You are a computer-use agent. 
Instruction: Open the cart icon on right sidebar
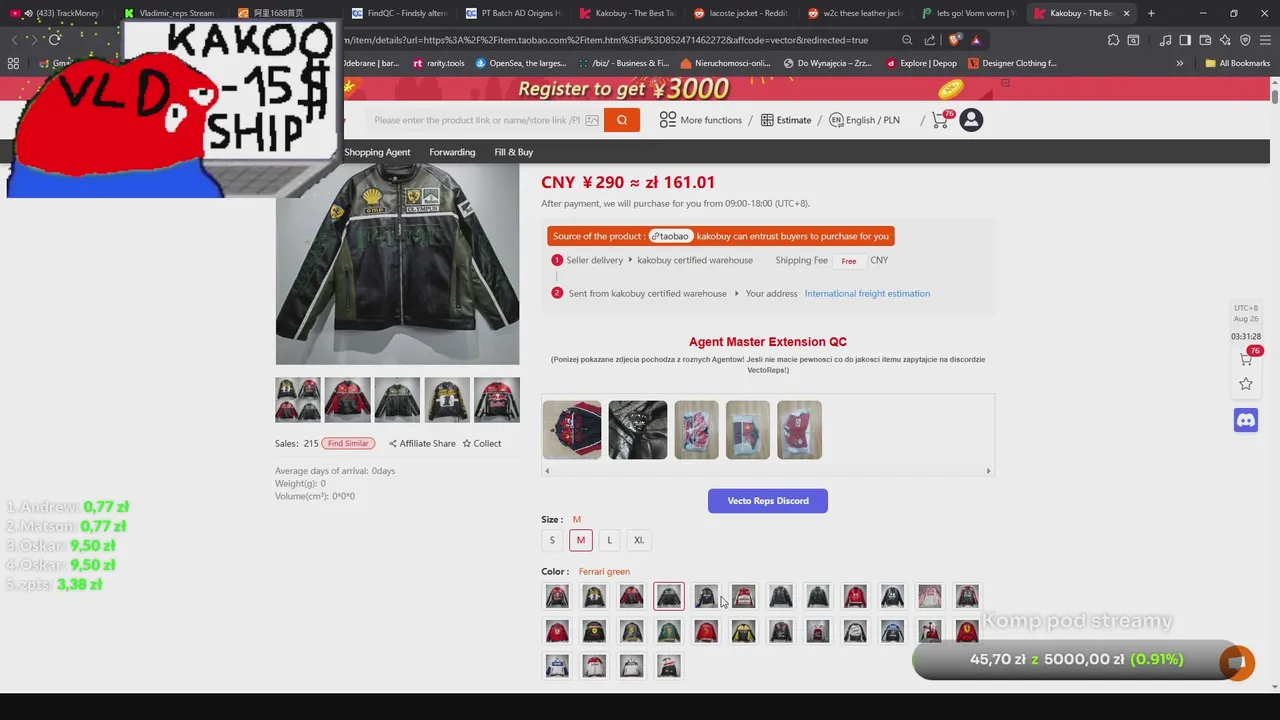(1247, 357)
